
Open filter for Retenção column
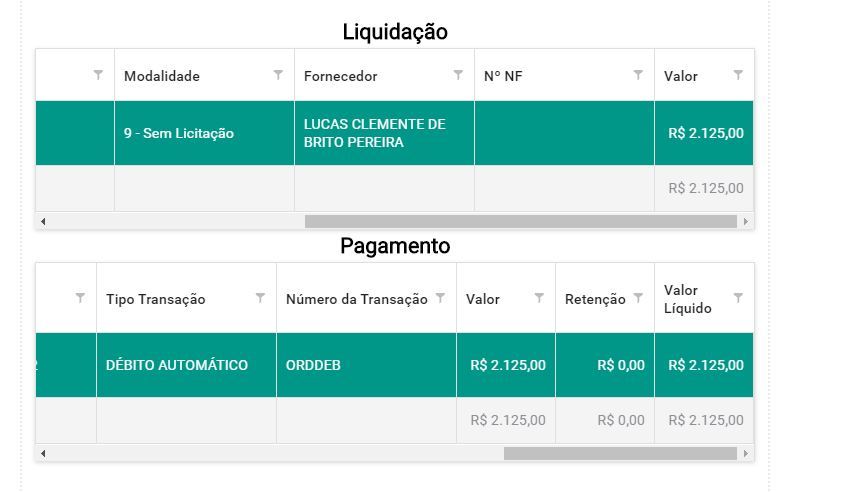point(638,298)
